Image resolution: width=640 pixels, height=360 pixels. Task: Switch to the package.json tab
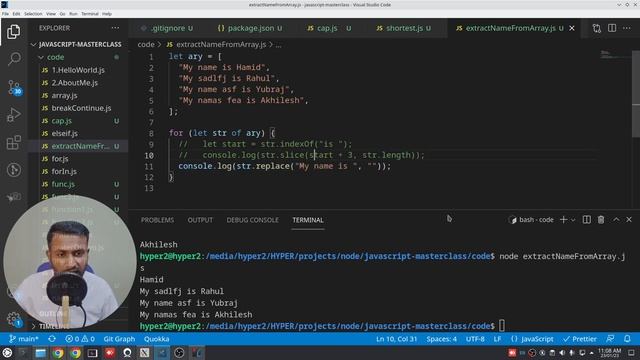coord(249,28)
